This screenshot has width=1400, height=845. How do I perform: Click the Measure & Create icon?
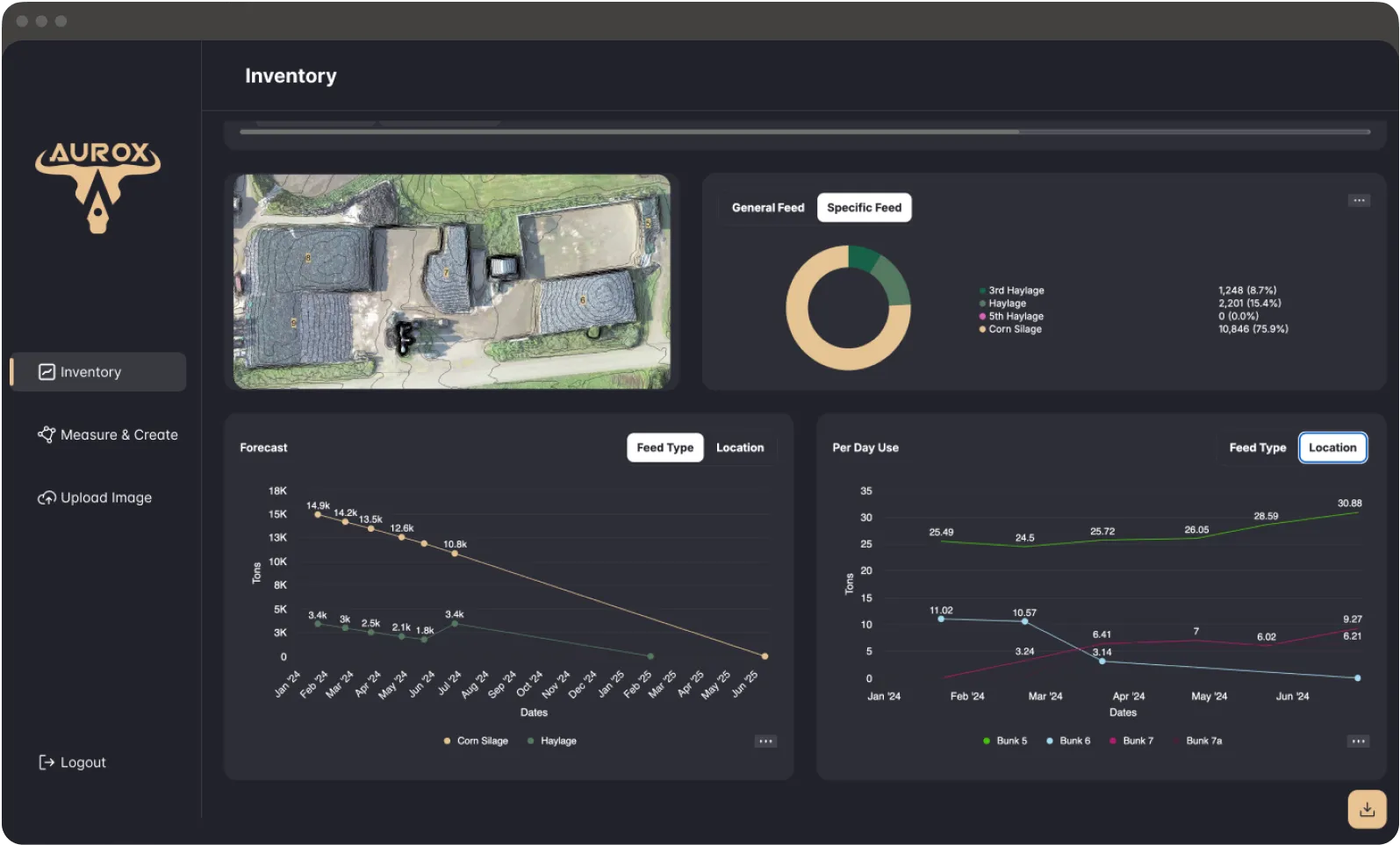tap(47, 434)
